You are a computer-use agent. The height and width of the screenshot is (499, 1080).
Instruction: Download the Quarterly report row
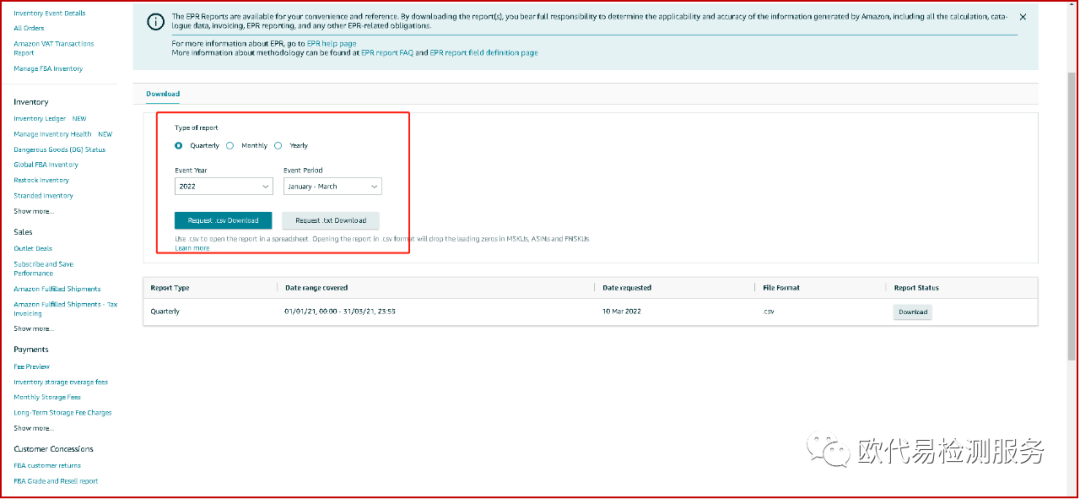(913, 312)
